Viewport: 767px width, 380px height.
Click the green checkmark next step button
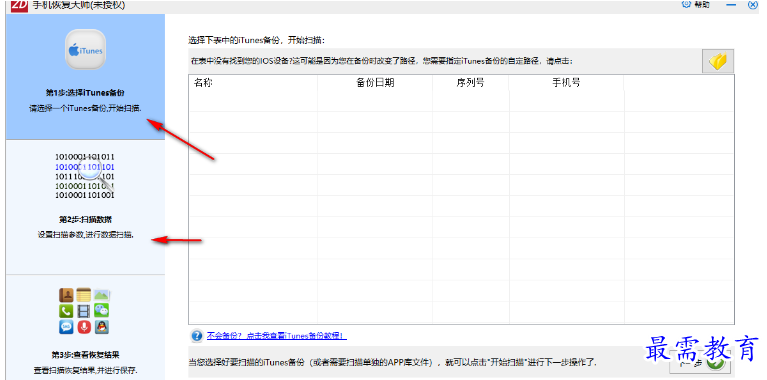click(700, 363)
